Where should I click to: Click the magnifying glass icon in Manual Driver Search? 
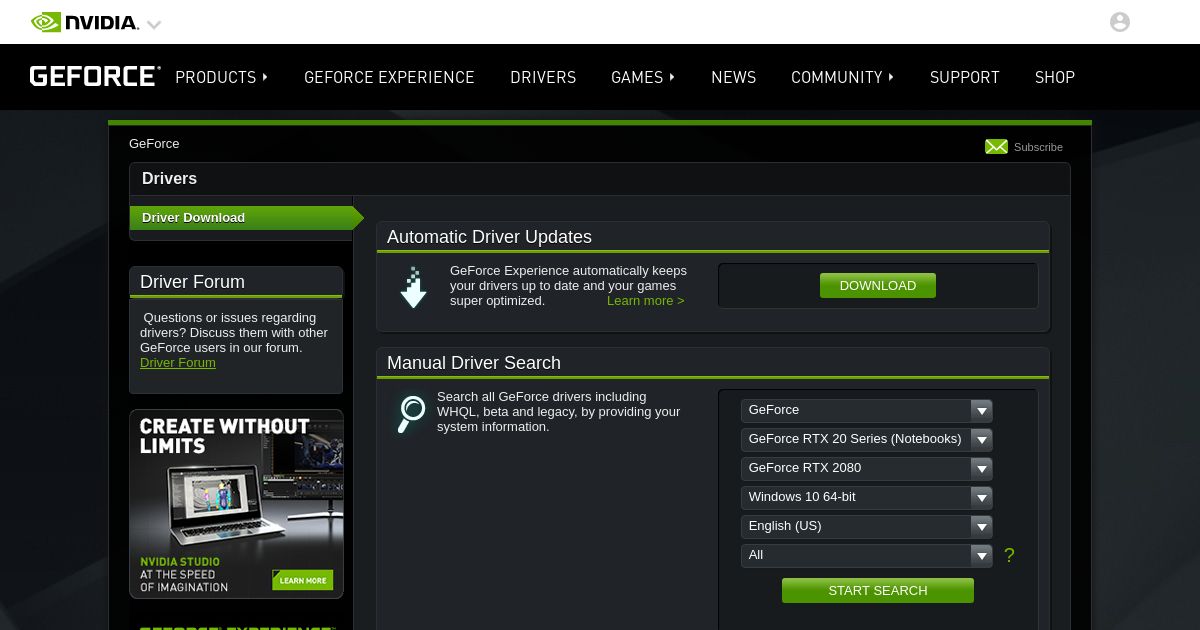coord(410,414)
